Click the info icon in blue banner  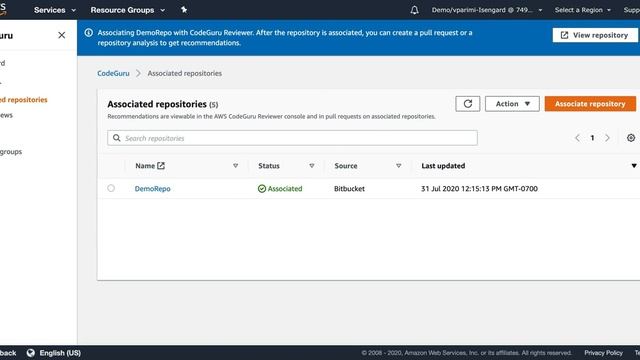tap(89, 33)
